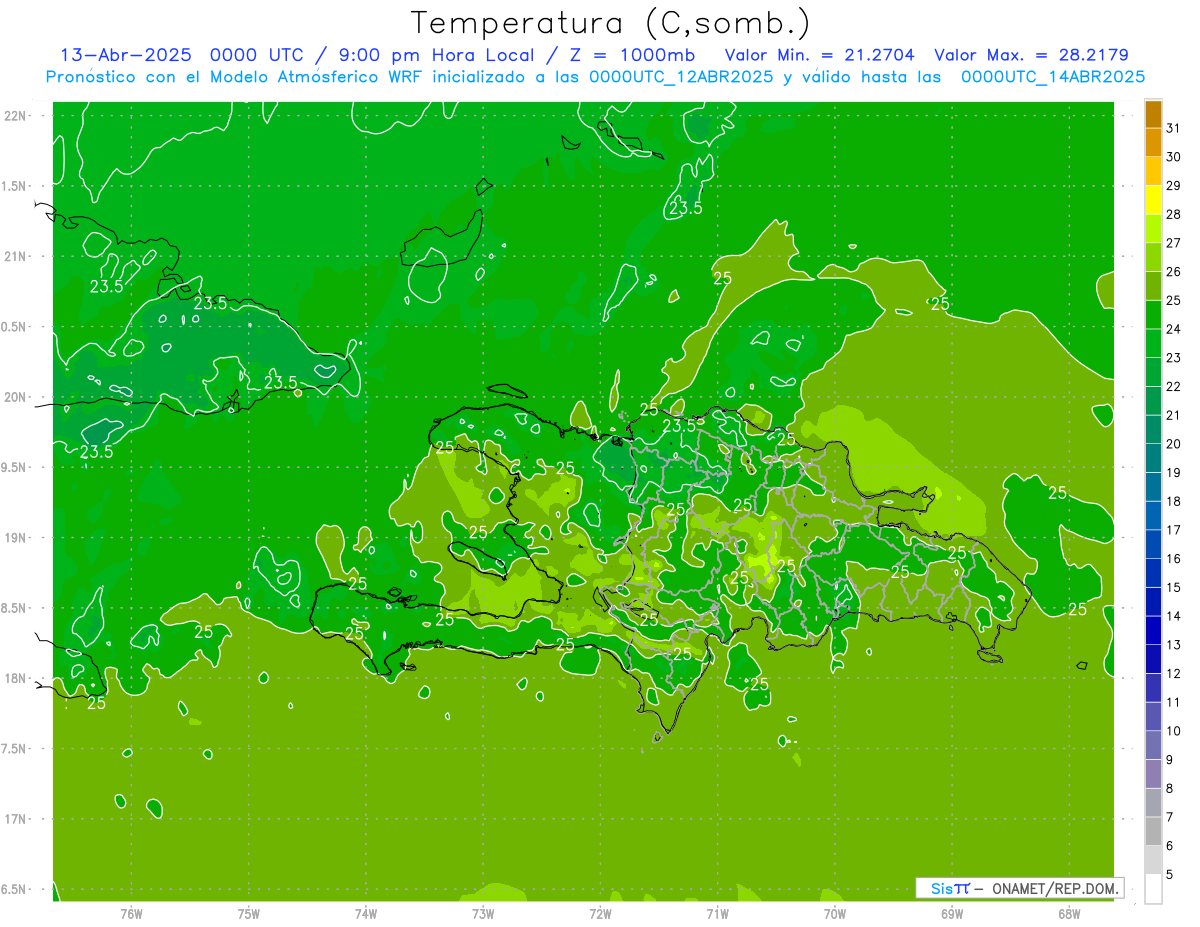Click the "17N" latitude axis label
1200x927 pixels.
(x=17, y=819)
